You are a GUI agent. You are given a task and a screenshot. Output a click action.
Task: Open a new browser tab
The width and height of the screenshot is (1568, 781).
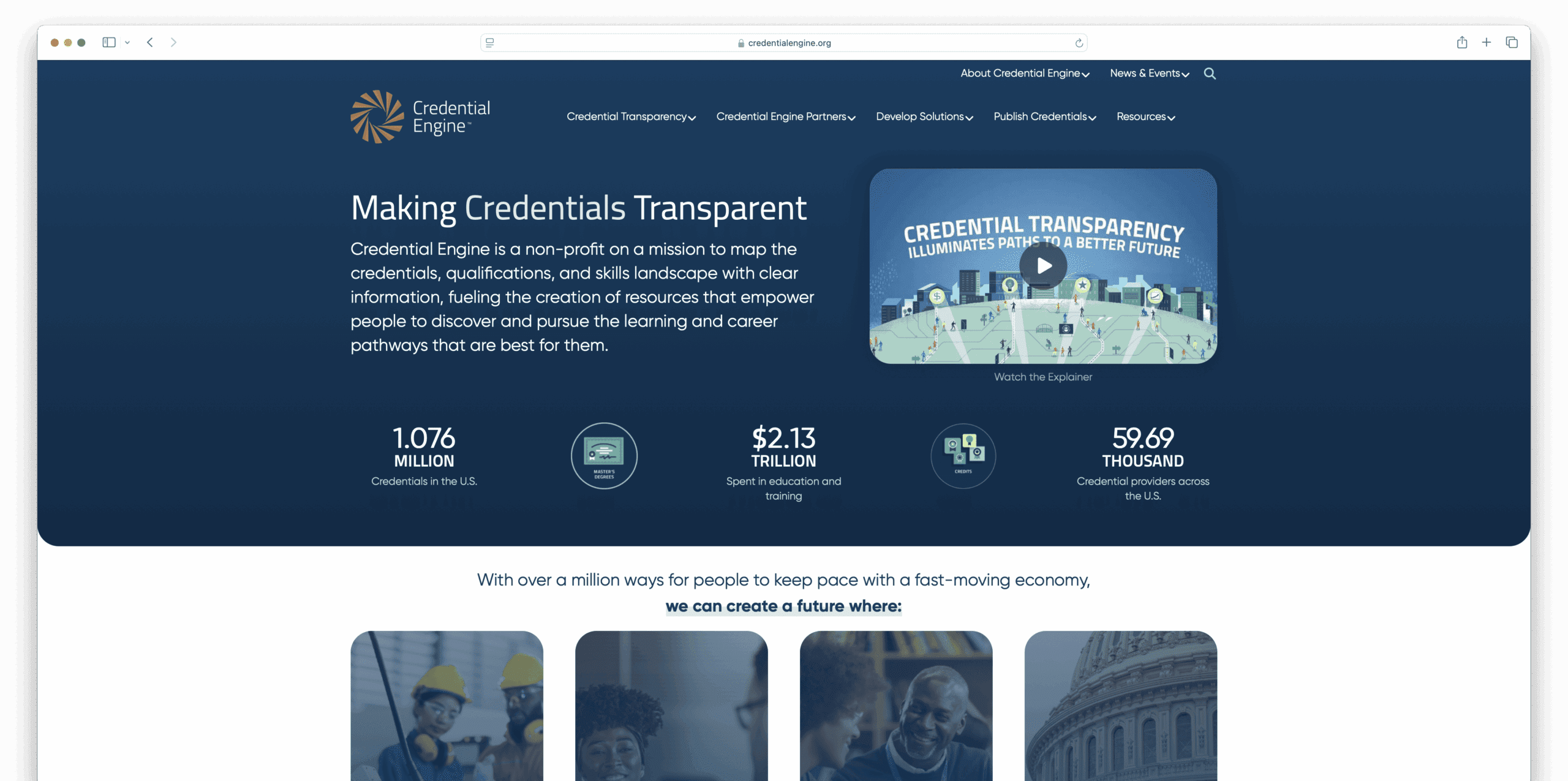(x=1487, y=42)
